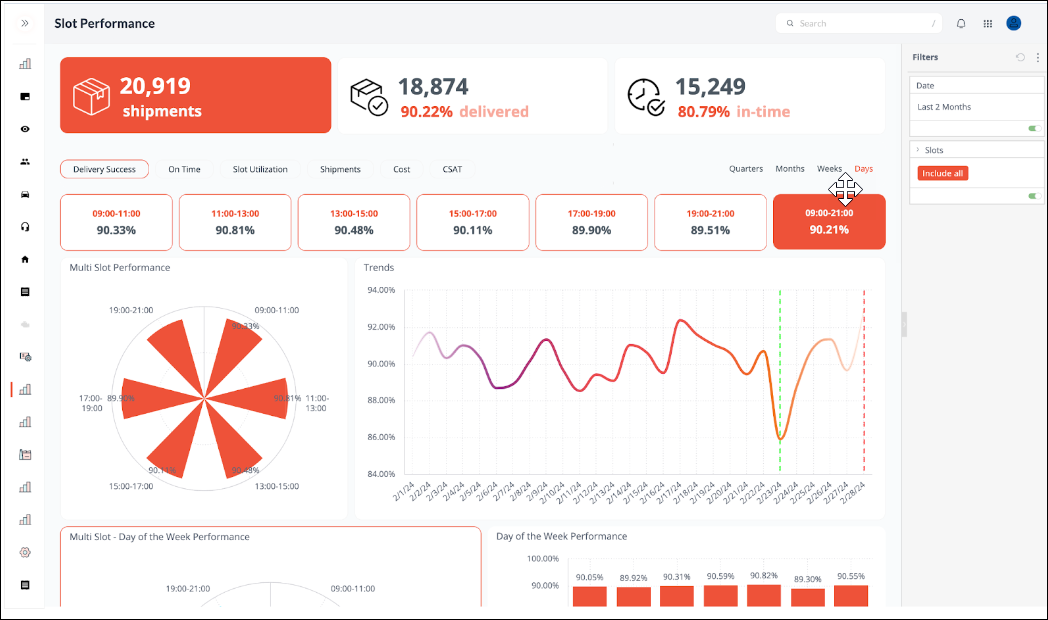Select the 17:00-19:00 slot card

[x=592, y=222]
